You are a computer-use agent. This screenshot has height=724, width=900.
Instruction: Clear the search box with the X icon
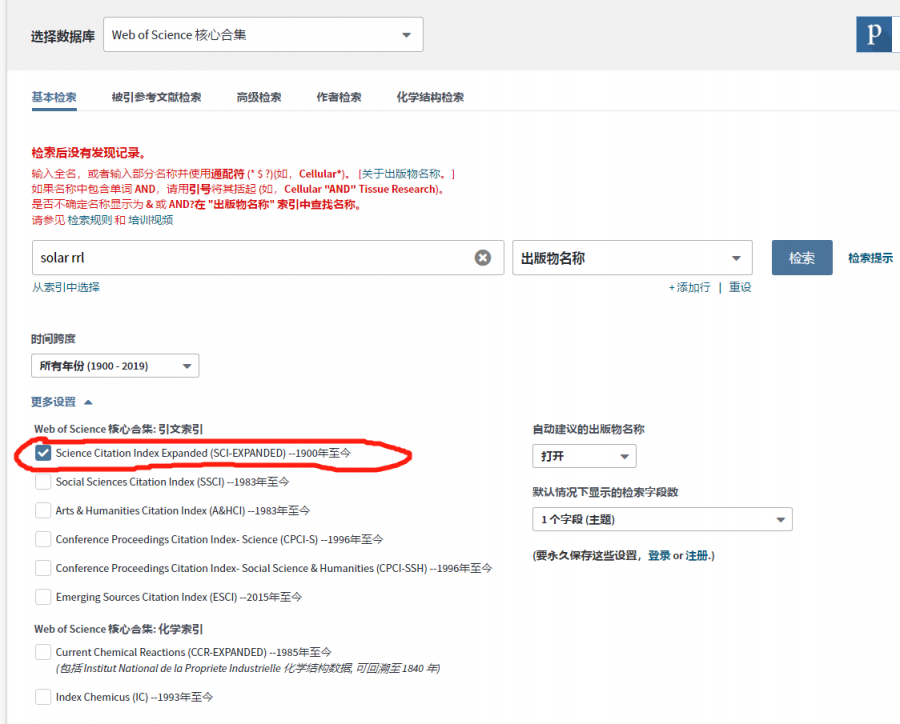[x=483, y=258]
